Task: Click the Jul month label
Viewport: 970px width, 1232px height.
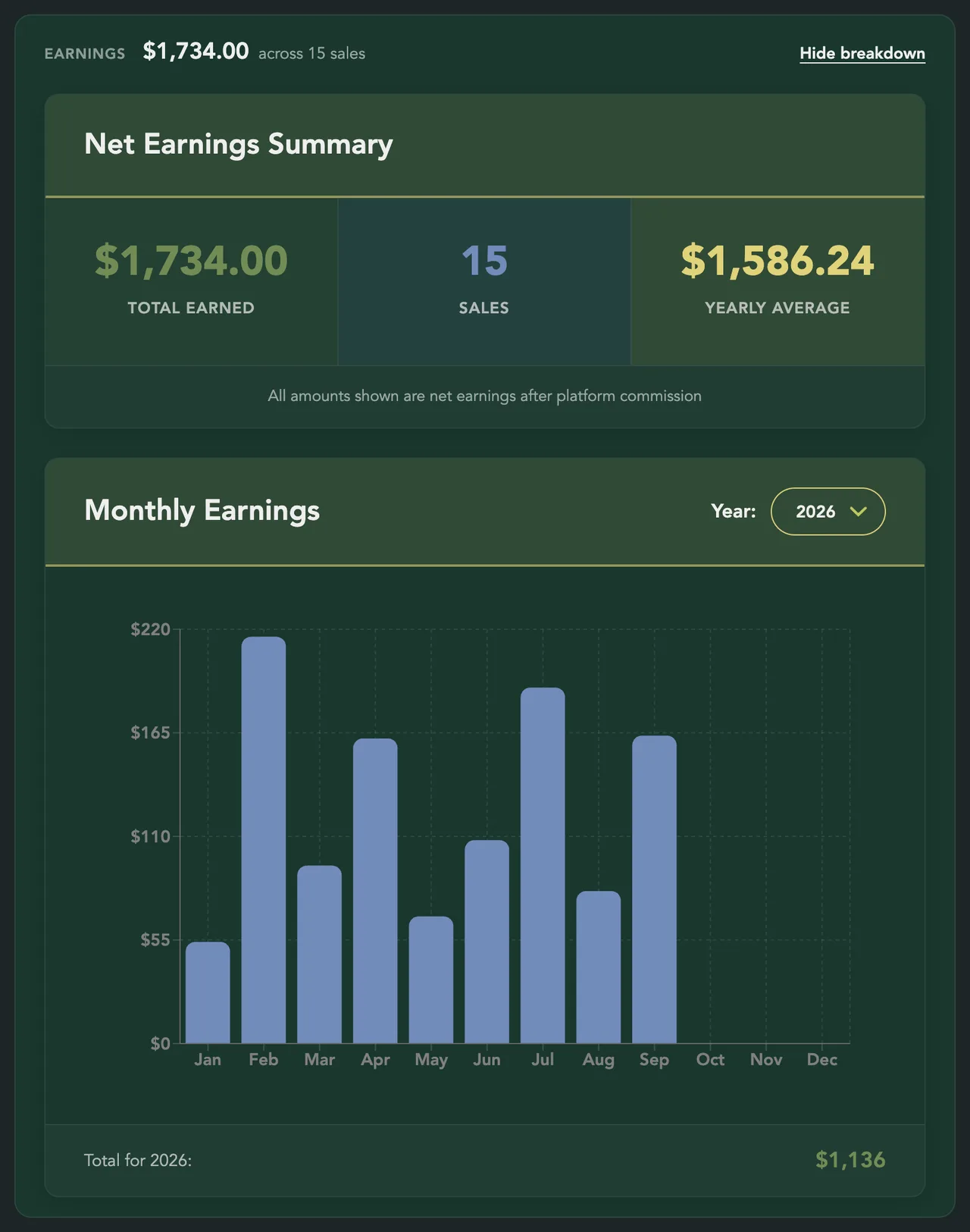Action: [x=543, y=1059]
